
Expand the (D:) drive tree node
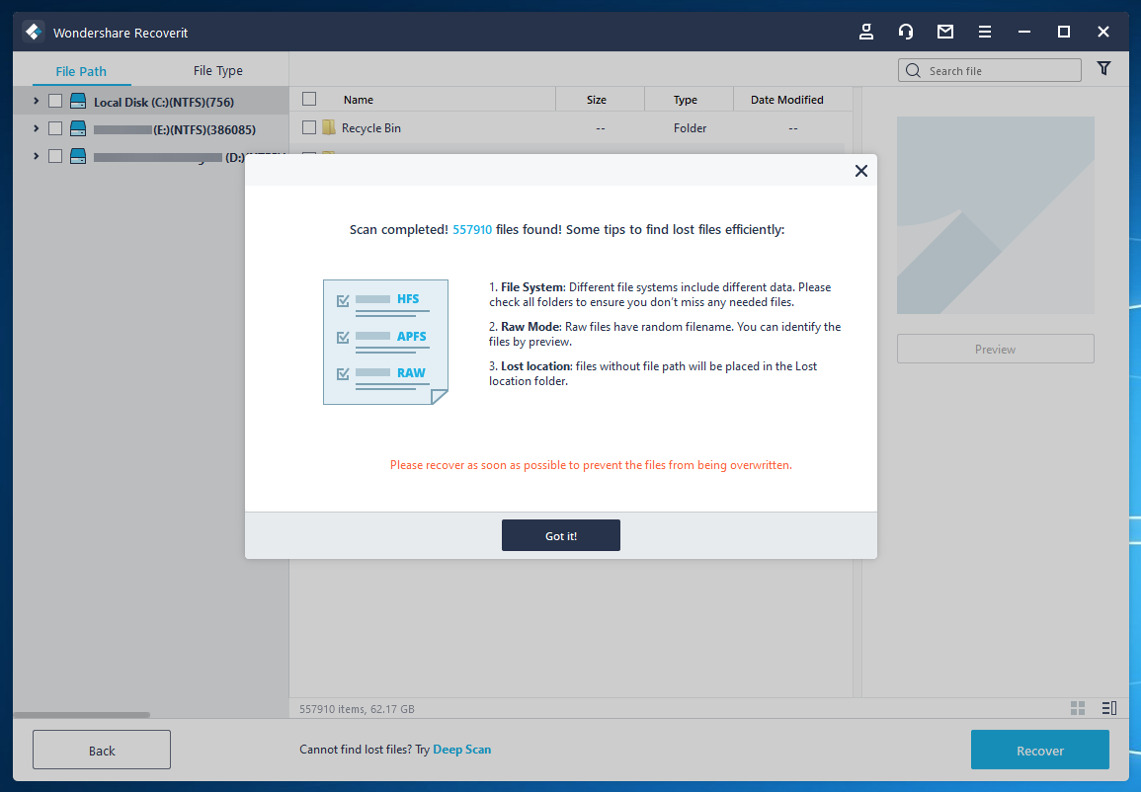36,156
